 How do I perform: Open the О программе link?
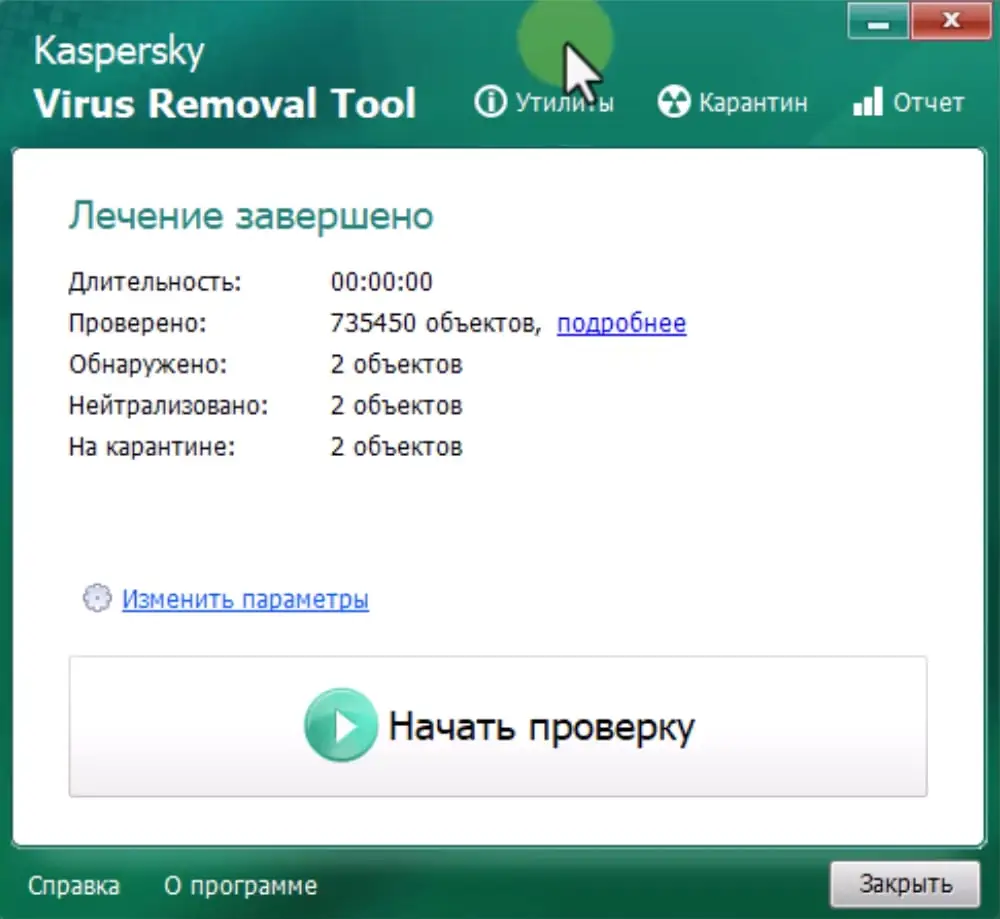tap(240, 886)
